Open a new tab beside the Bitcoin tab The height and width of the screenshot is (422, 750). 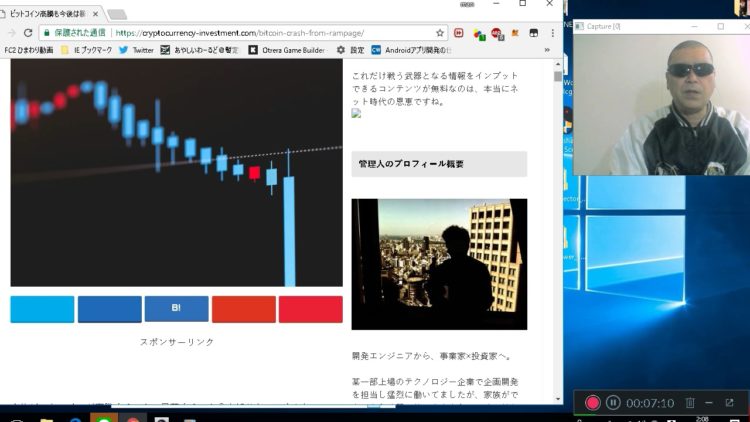coord(117,15)
